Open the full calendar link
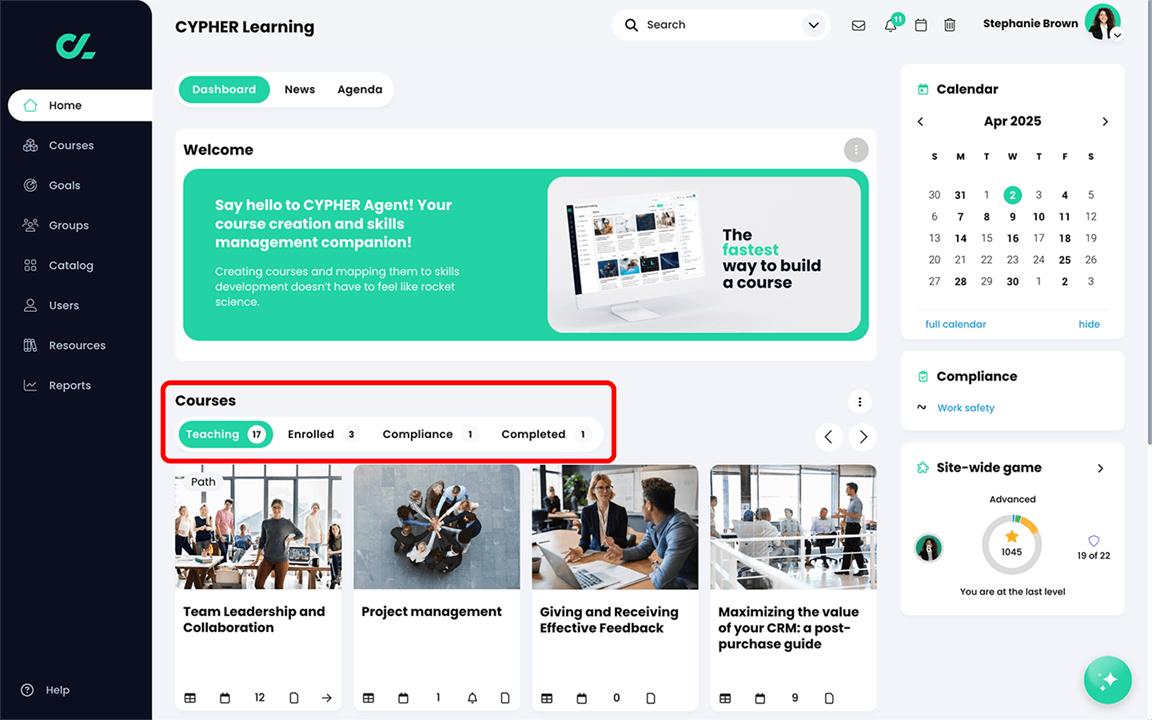Image resolution: width=1152 pixels, height=720 pixels. [x=955, y=324]
